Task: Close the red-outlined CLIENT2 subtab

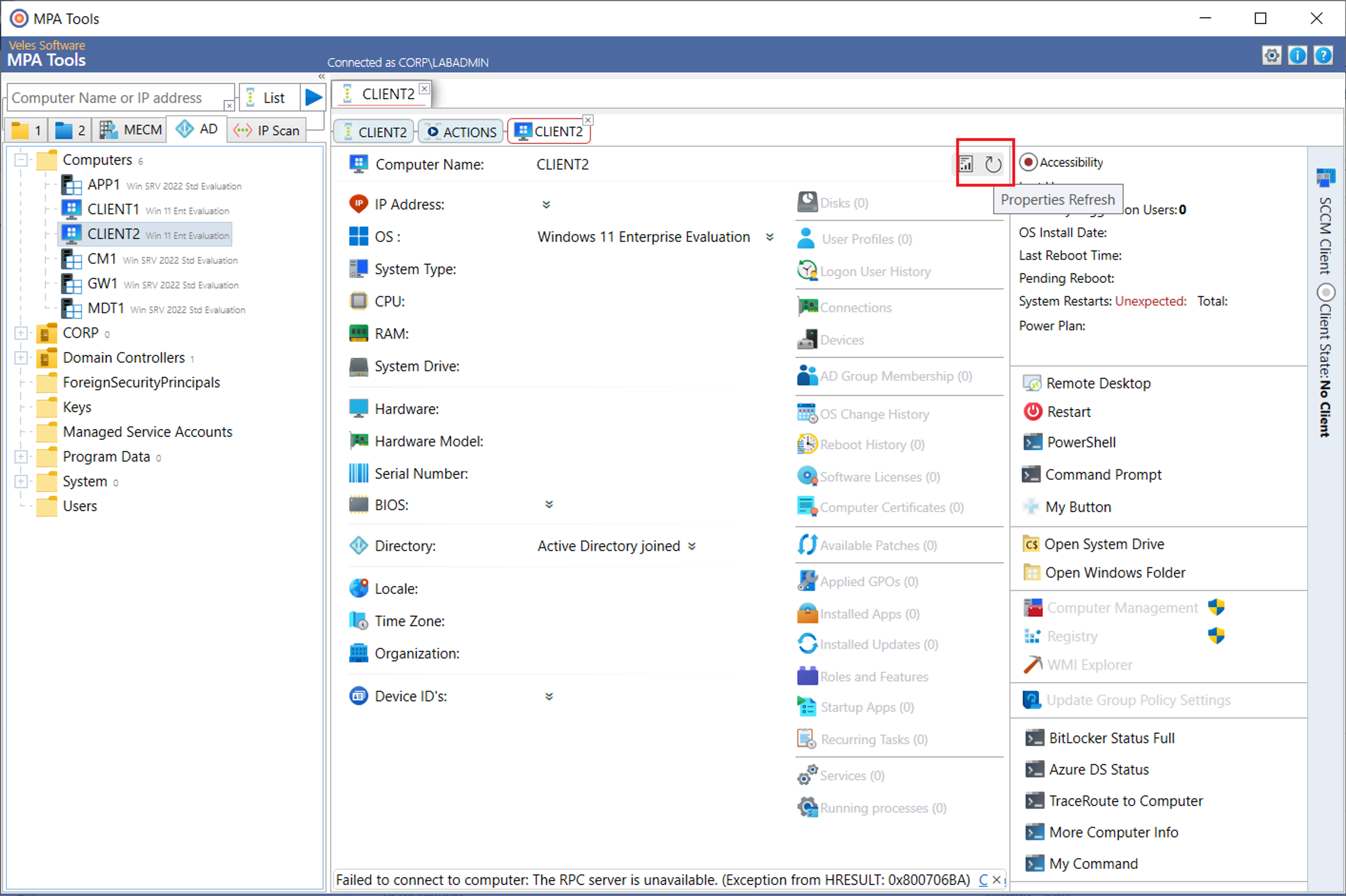Action: pos(588,120)
